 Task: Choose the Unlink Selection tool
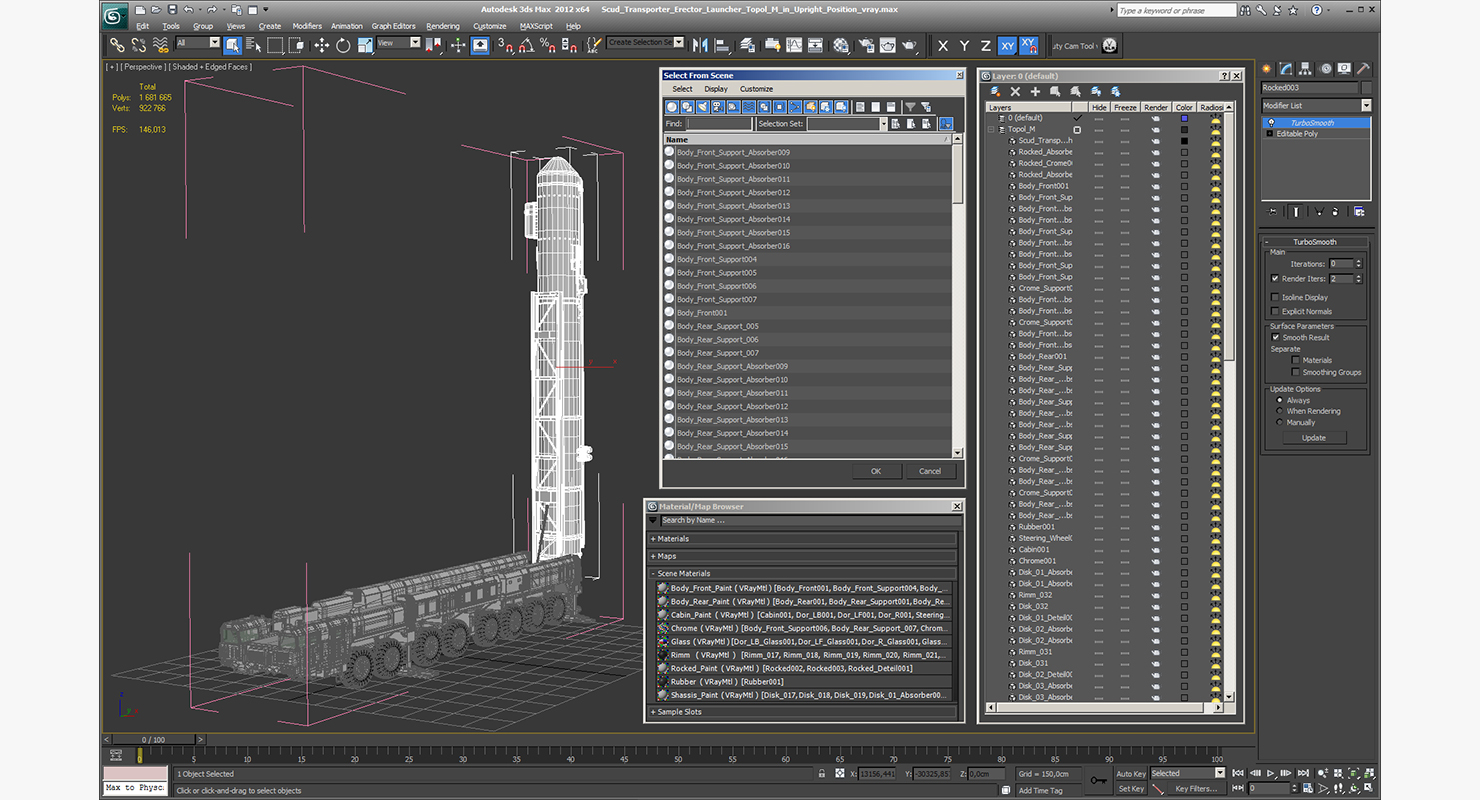point(139,45)
